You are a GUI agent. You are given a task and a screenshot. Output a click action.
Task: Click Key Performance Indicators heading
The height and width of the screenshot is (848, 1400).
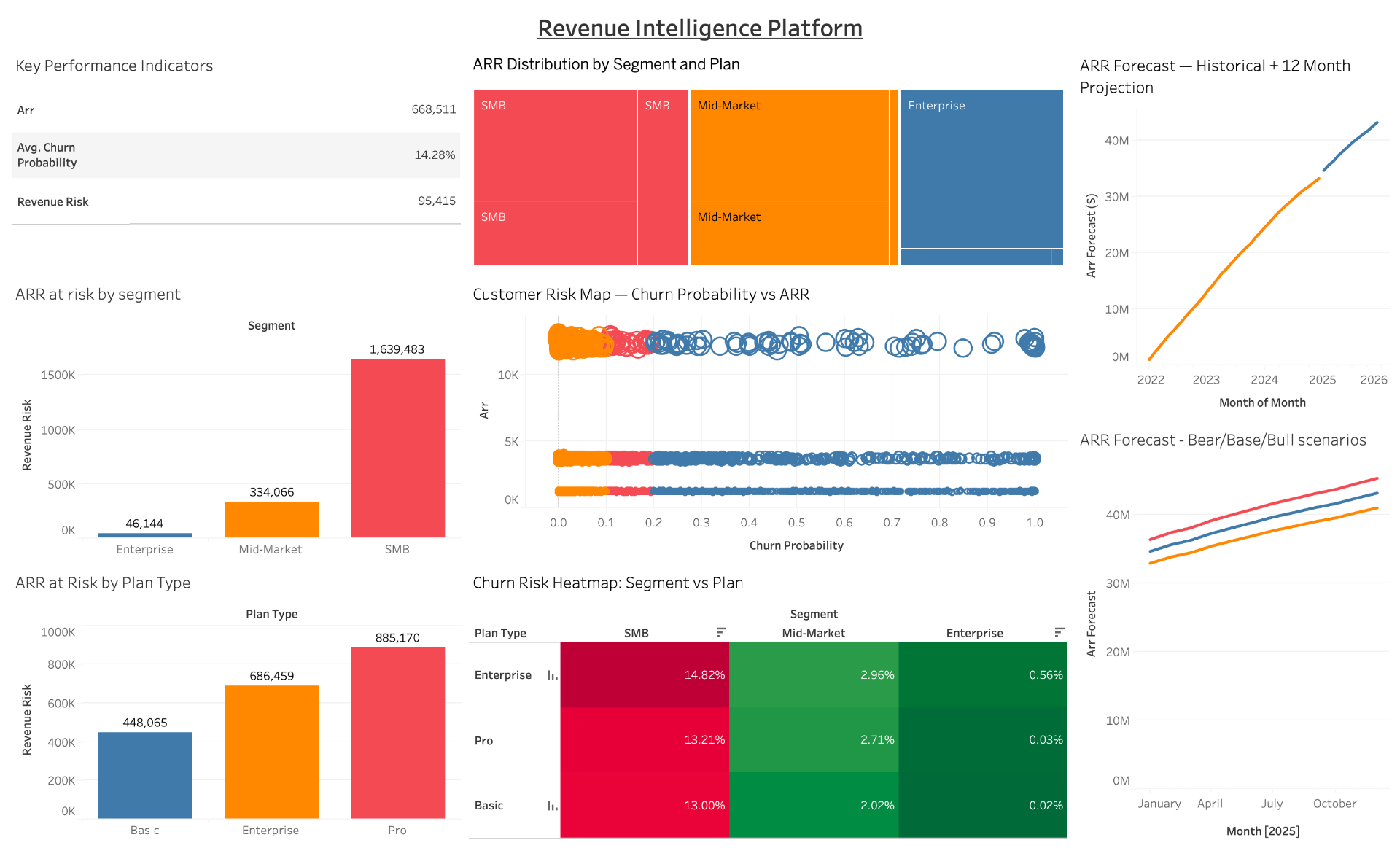(x=114, y=66)
